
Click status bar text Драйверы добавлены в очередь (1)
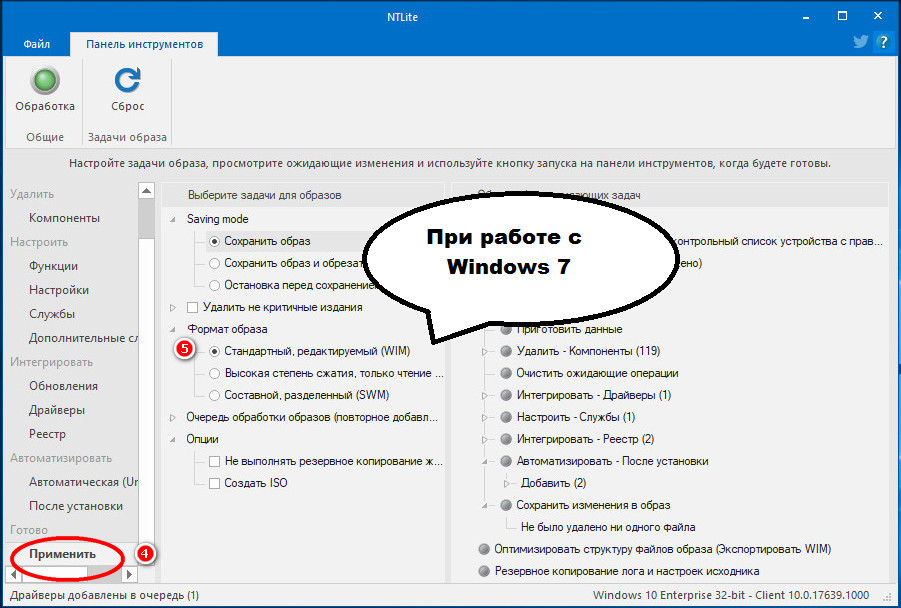tap(105, 595)
